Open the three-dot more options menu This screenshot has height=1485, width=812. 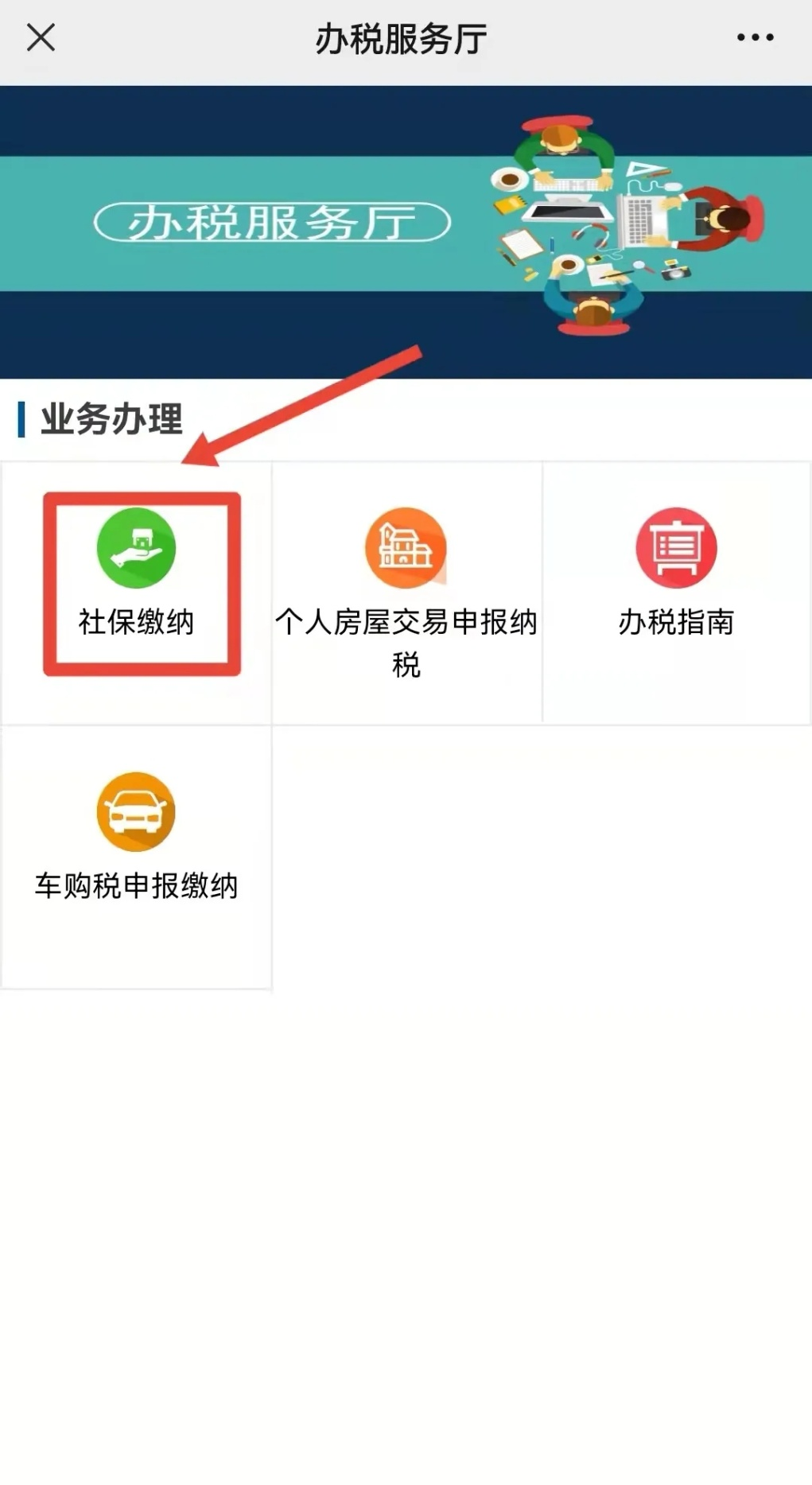point(755,37)
